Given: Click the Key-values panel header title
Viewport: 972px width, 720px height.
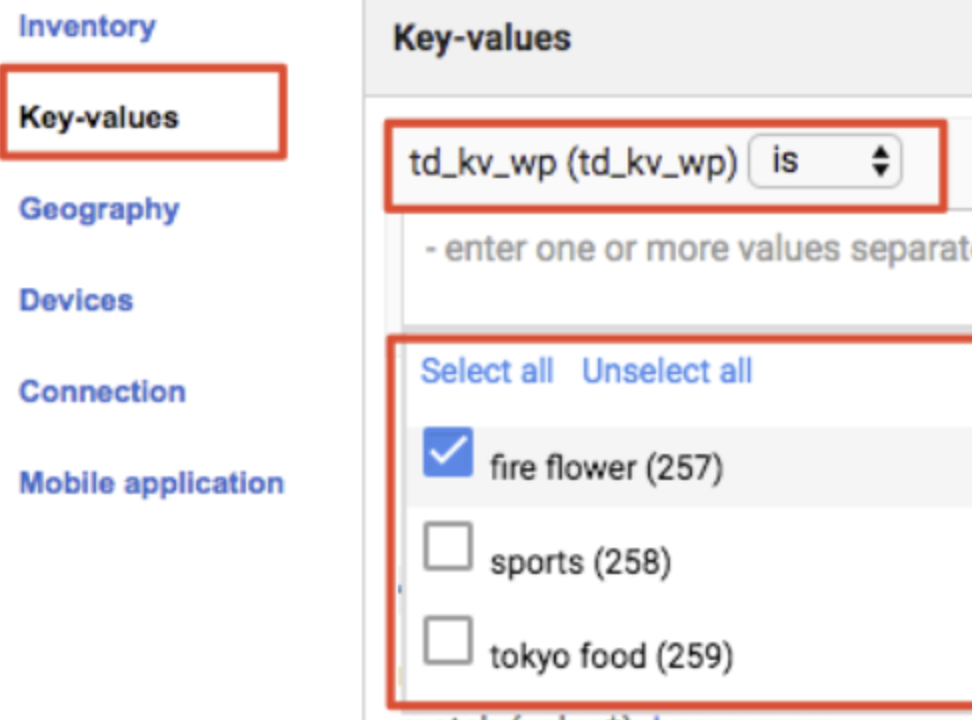Looking at the screenshot, I should click(x=482, y=38).
